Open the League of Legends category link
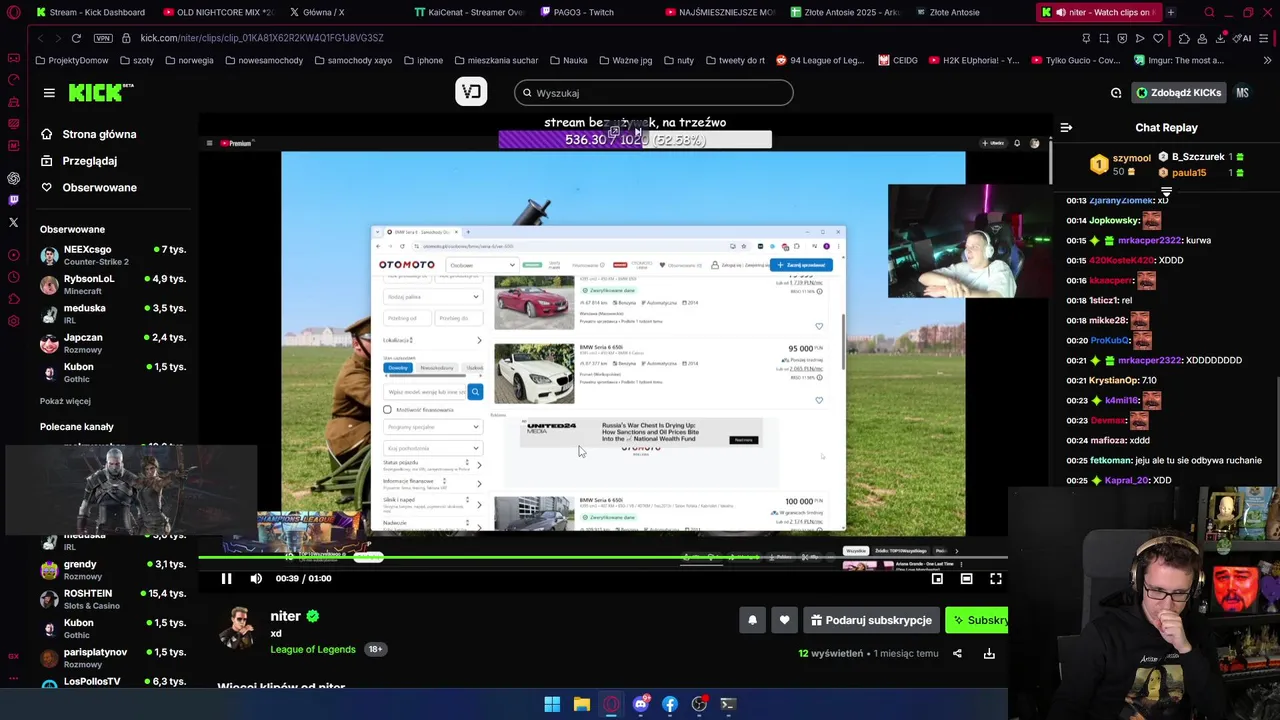This screenshot has height=720, width=1280. pos(313,650)
